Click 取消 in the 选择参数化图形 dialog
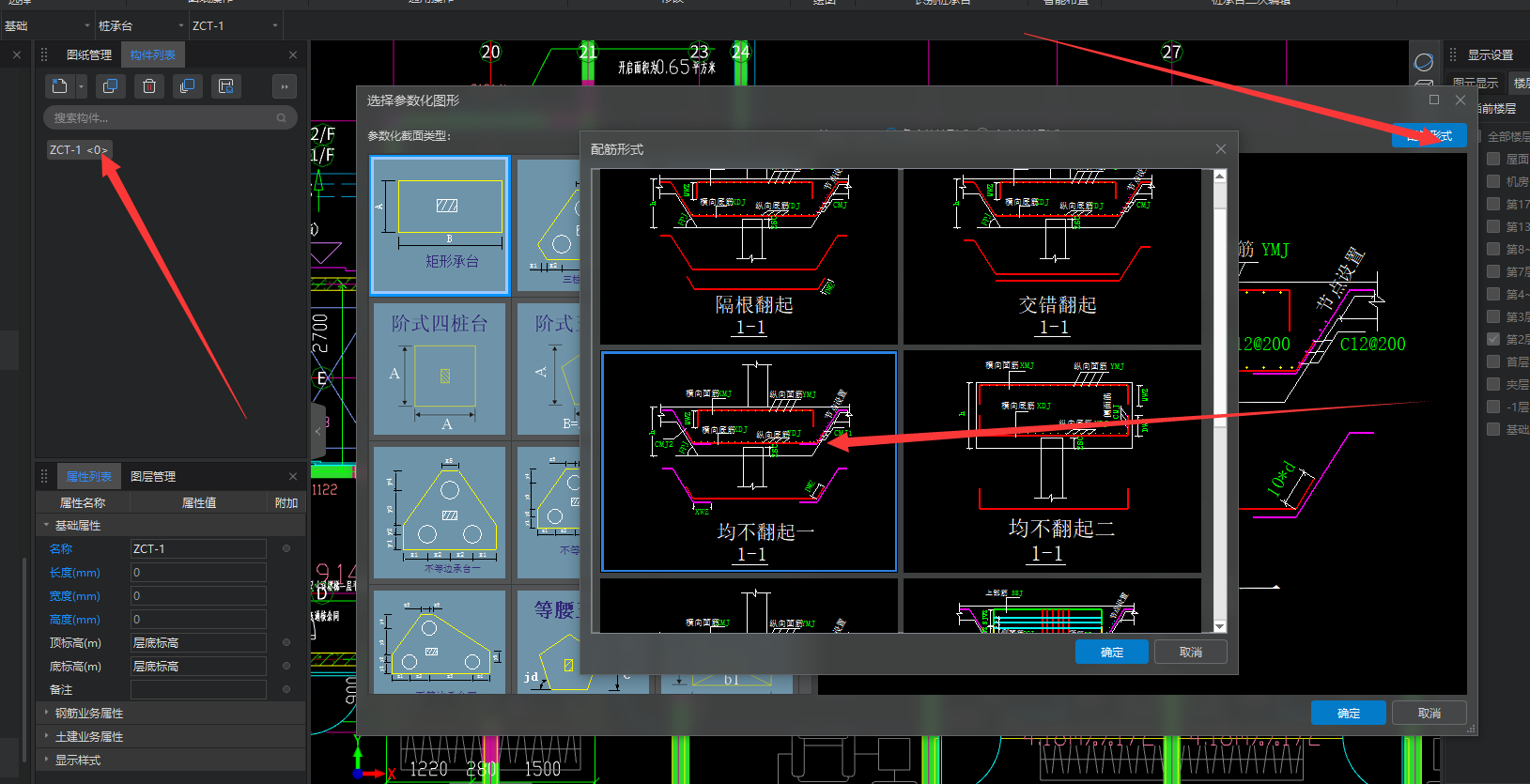This screenshot has width=1530, height=784. 1429,713
